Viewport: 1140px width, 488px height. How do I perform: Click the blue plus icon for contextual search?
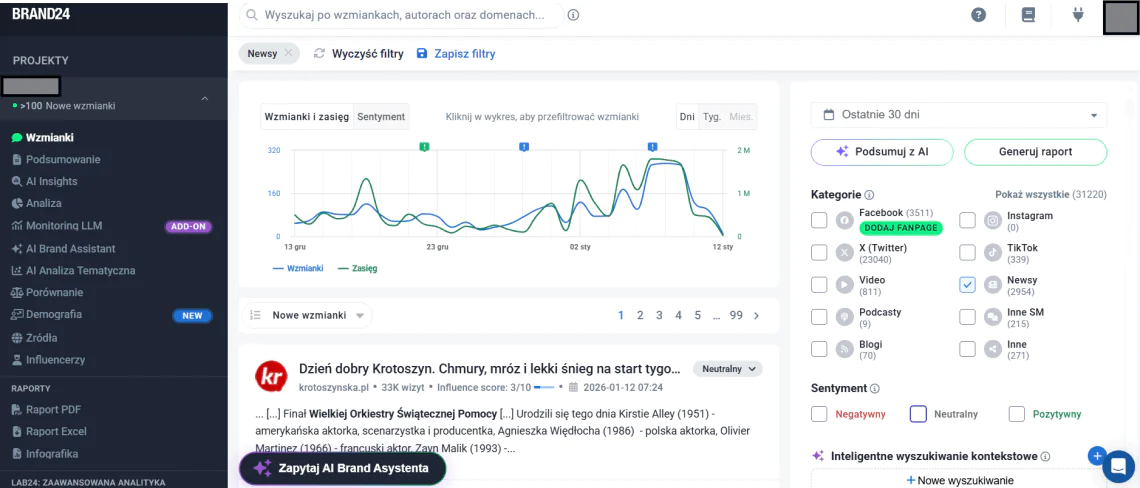pos(1097,456)
